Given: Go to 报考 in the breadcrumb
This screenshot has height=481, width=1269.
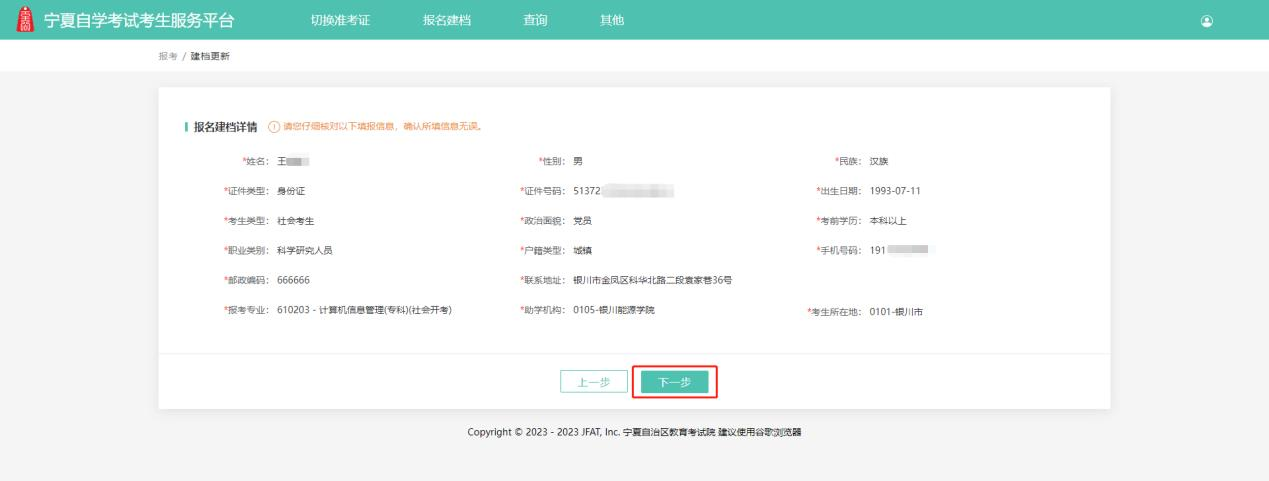Looking at the screenshot, I should pos(167,55).
